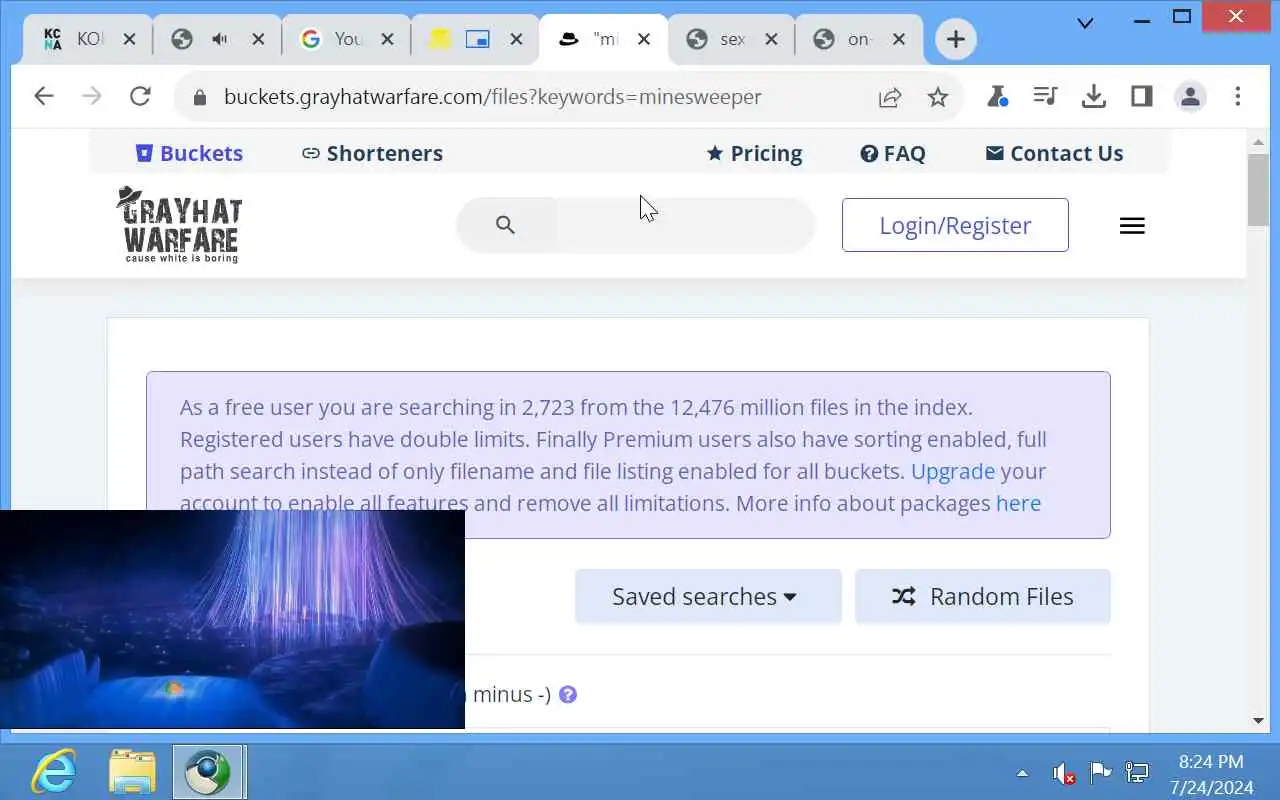
Task: Open the FAQ page link
Action: tap(893, 153)
